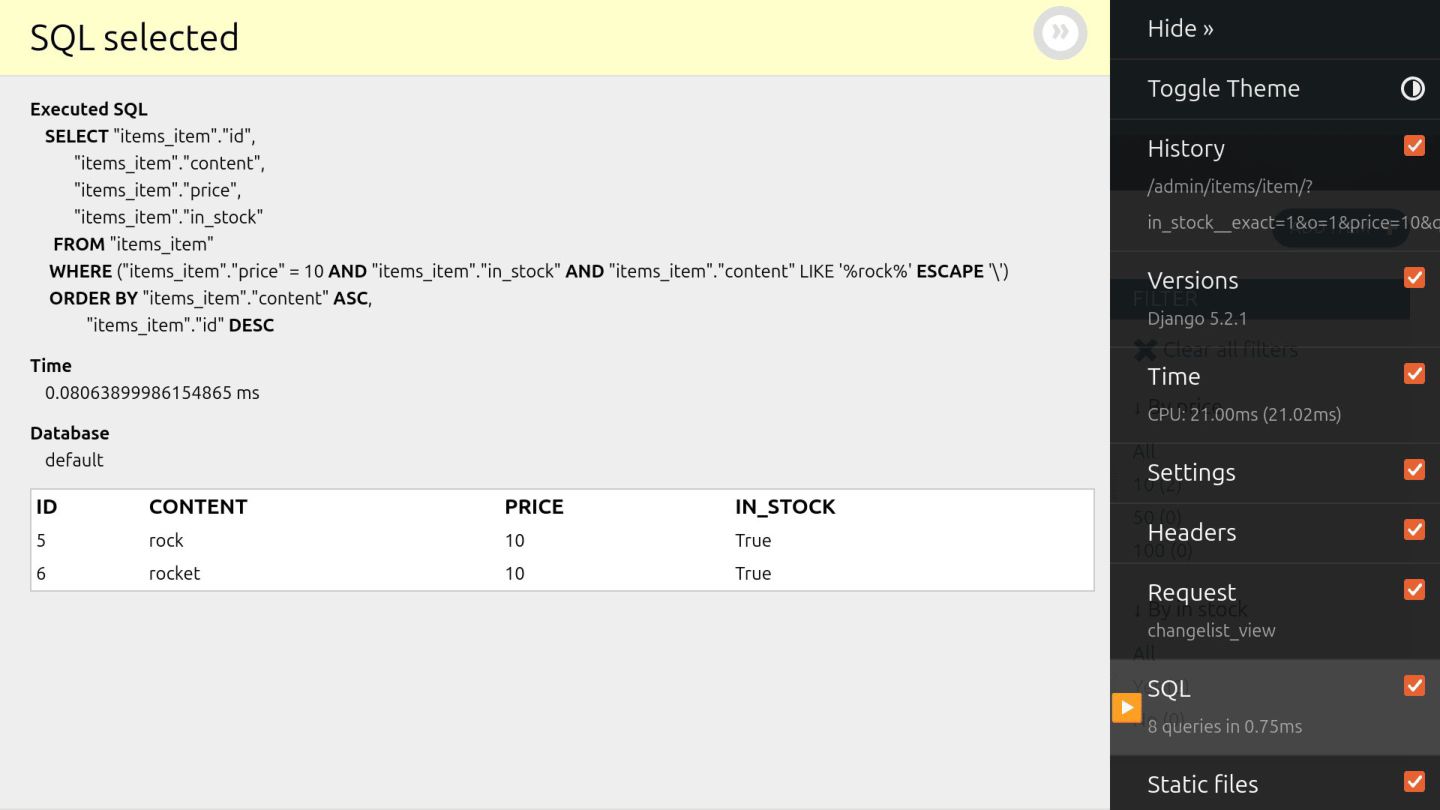The width and height of the screenshot is (1440, 810).
Task: Uncheck the SQL panel checkbox
Action: [1414, 686]
